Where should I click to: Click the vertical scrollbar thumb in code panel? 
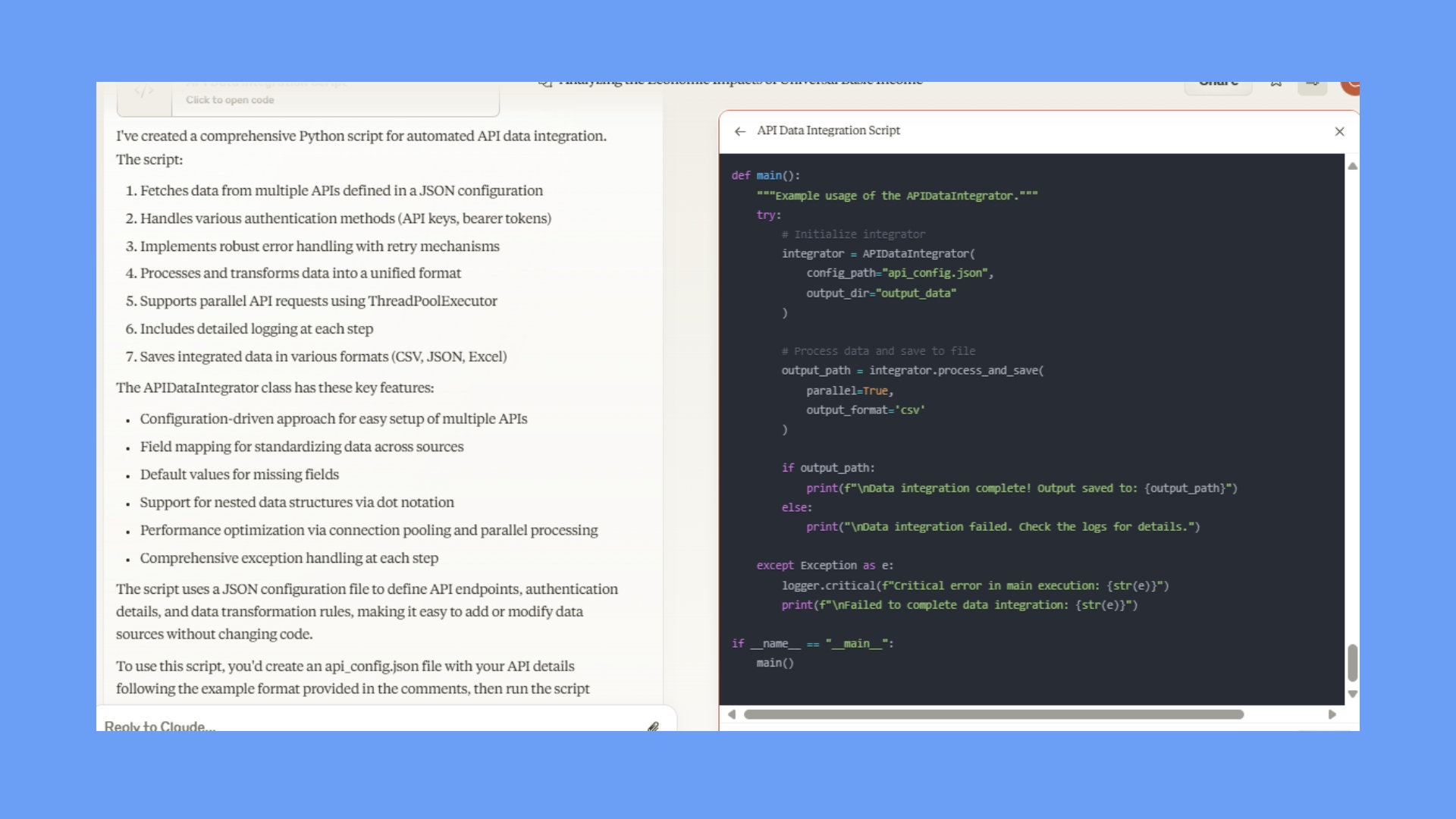(1352, 663)
